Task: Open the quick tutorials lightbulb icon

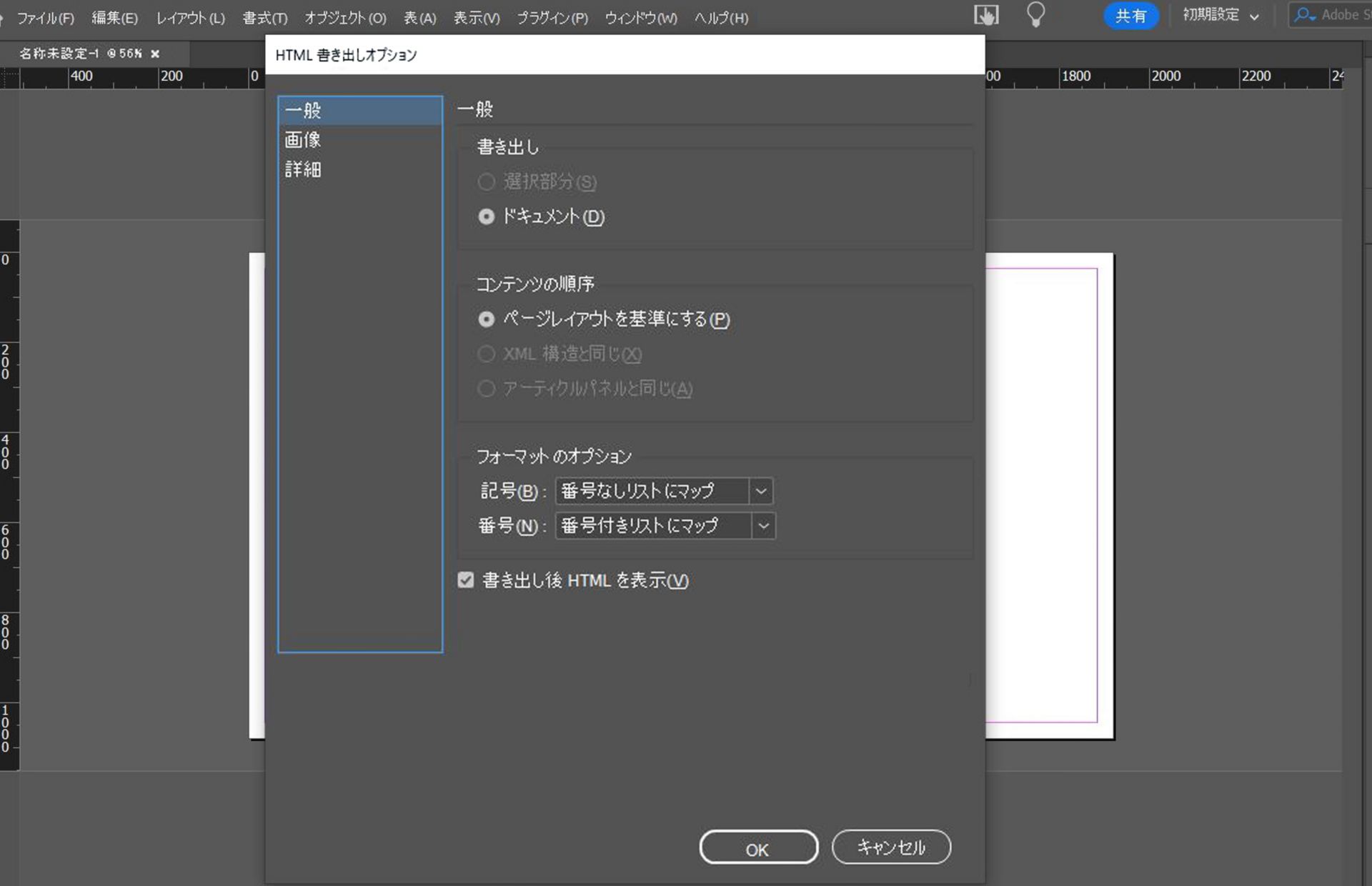Action: click(1035, 14)
